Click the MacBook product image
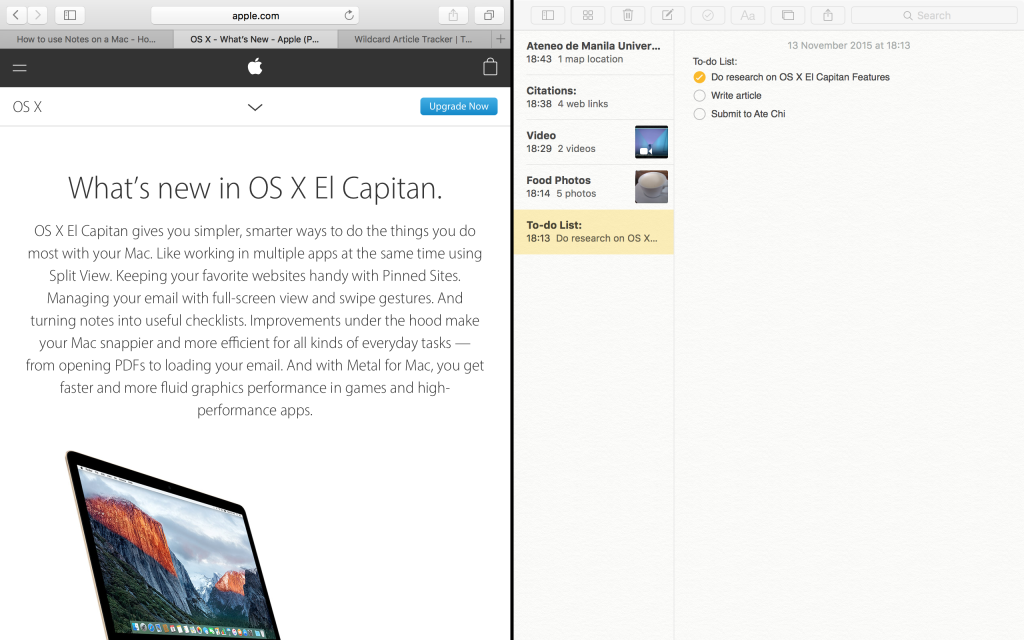Image resolution: width=1024 pixels, height=640 pixels. point(173,545)
